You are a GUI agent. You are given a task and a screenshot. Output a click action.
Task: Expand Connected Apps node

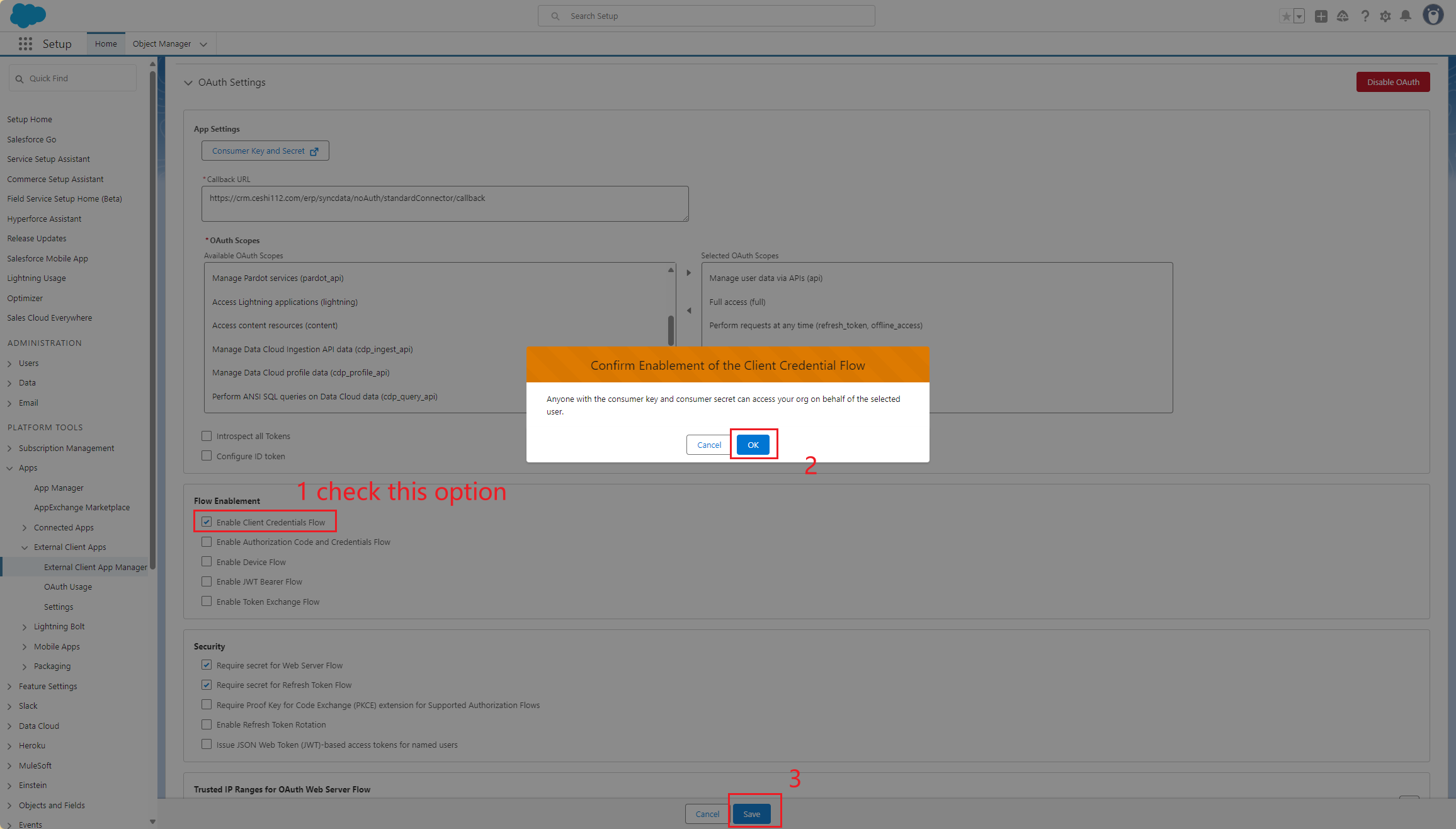point(25,528)
